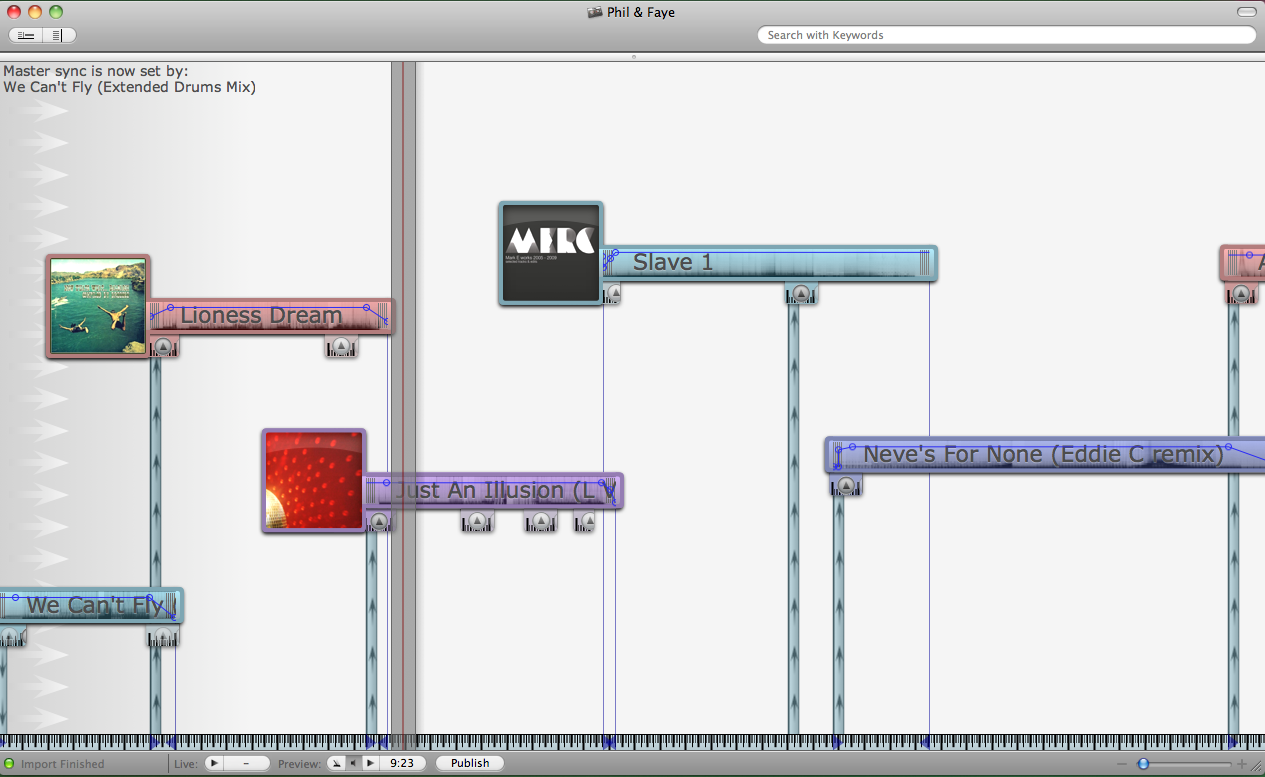This screenshot has width=1265, height=777.
Task: Click the first beat marker under Slave 1
Action: (x=613, y=294)
